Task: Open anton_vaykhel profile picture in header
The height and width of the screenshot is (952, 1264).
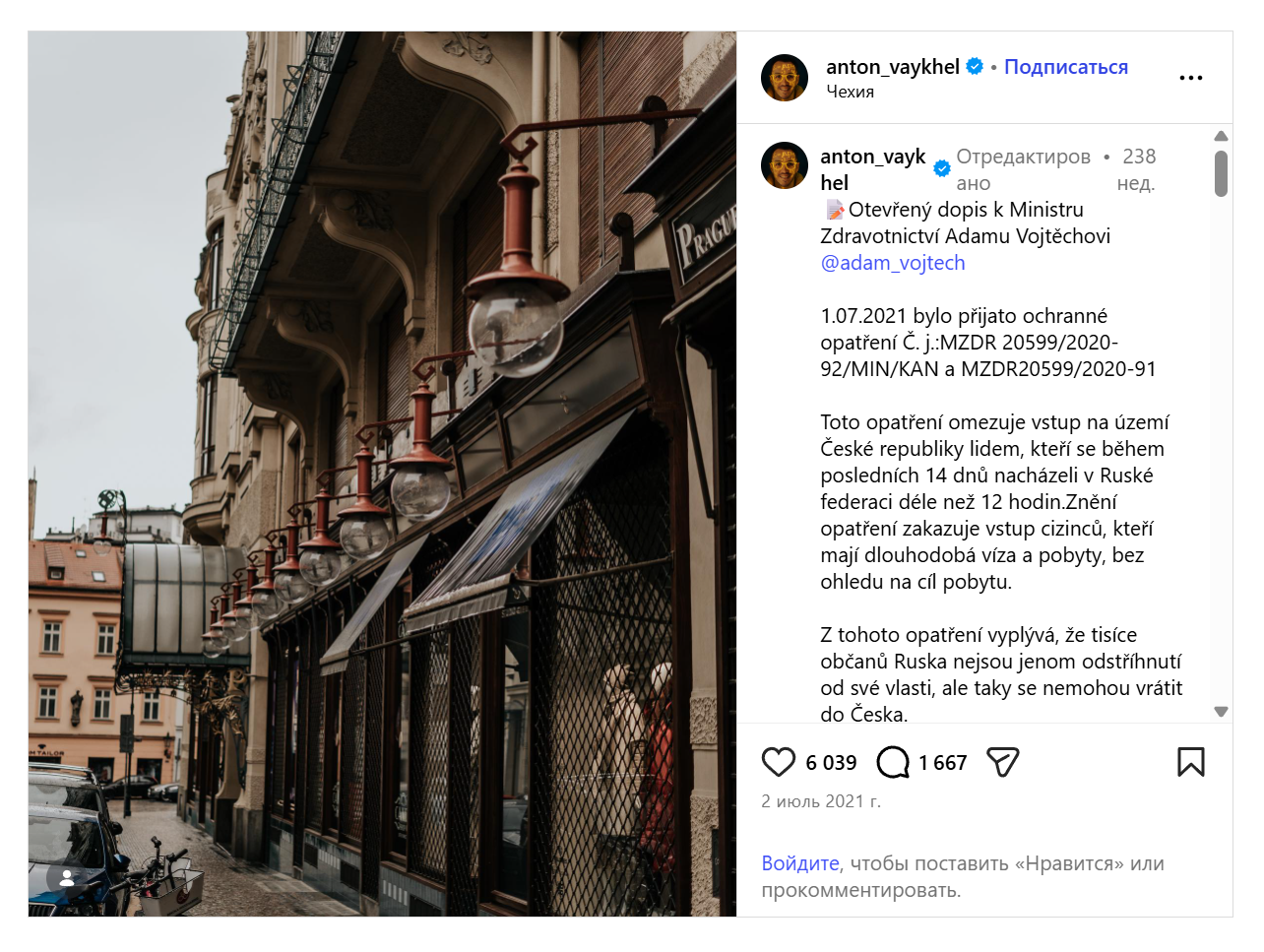Action: tap(785, 78)
